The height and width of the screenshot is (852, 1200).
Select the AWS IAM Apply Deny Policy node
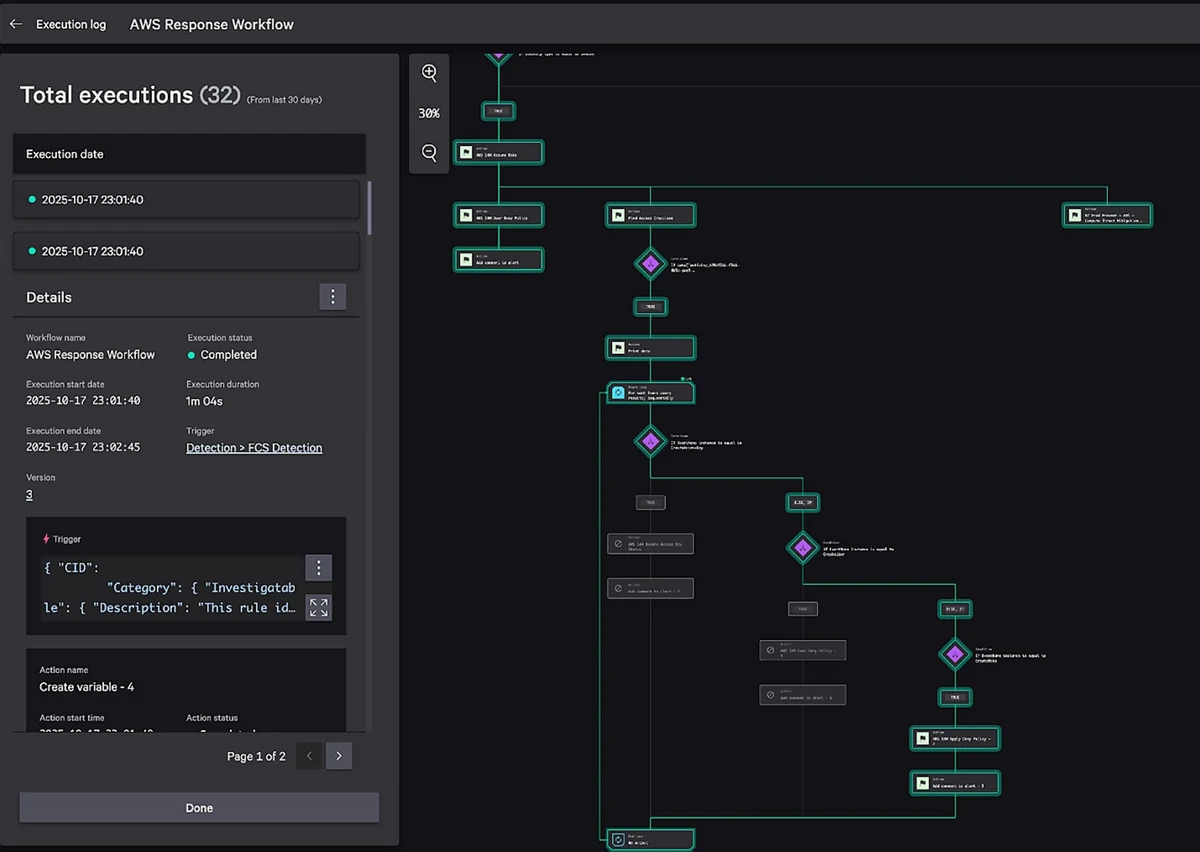pyautogui.click(x=954, y=739)
